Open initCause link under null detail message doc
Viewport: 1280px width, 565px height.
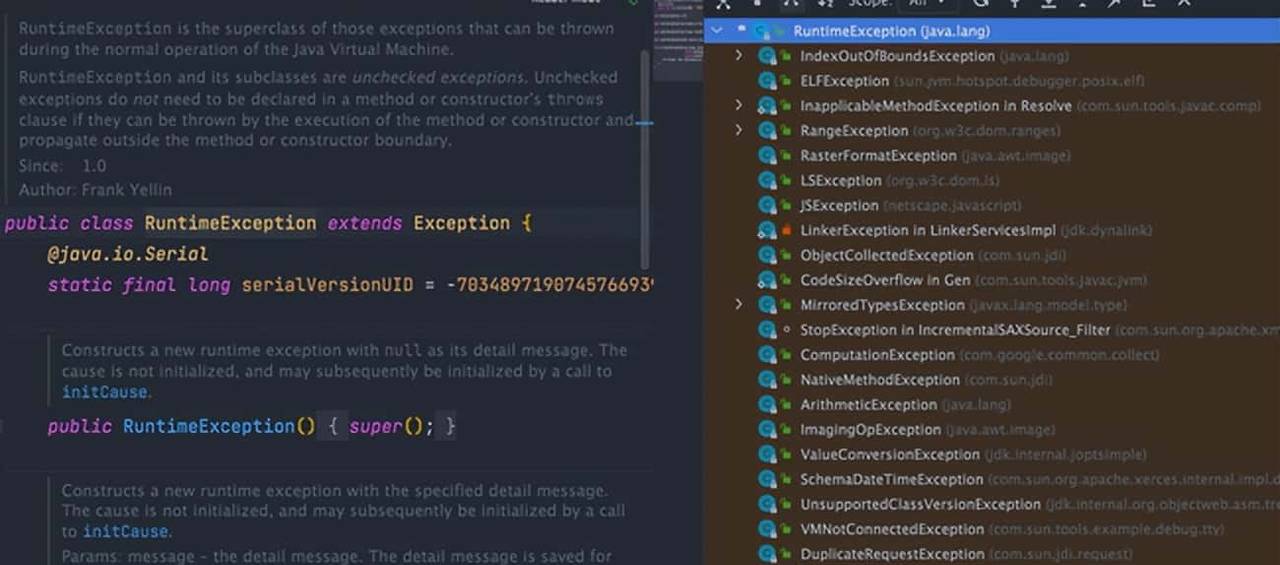point(104,392)
